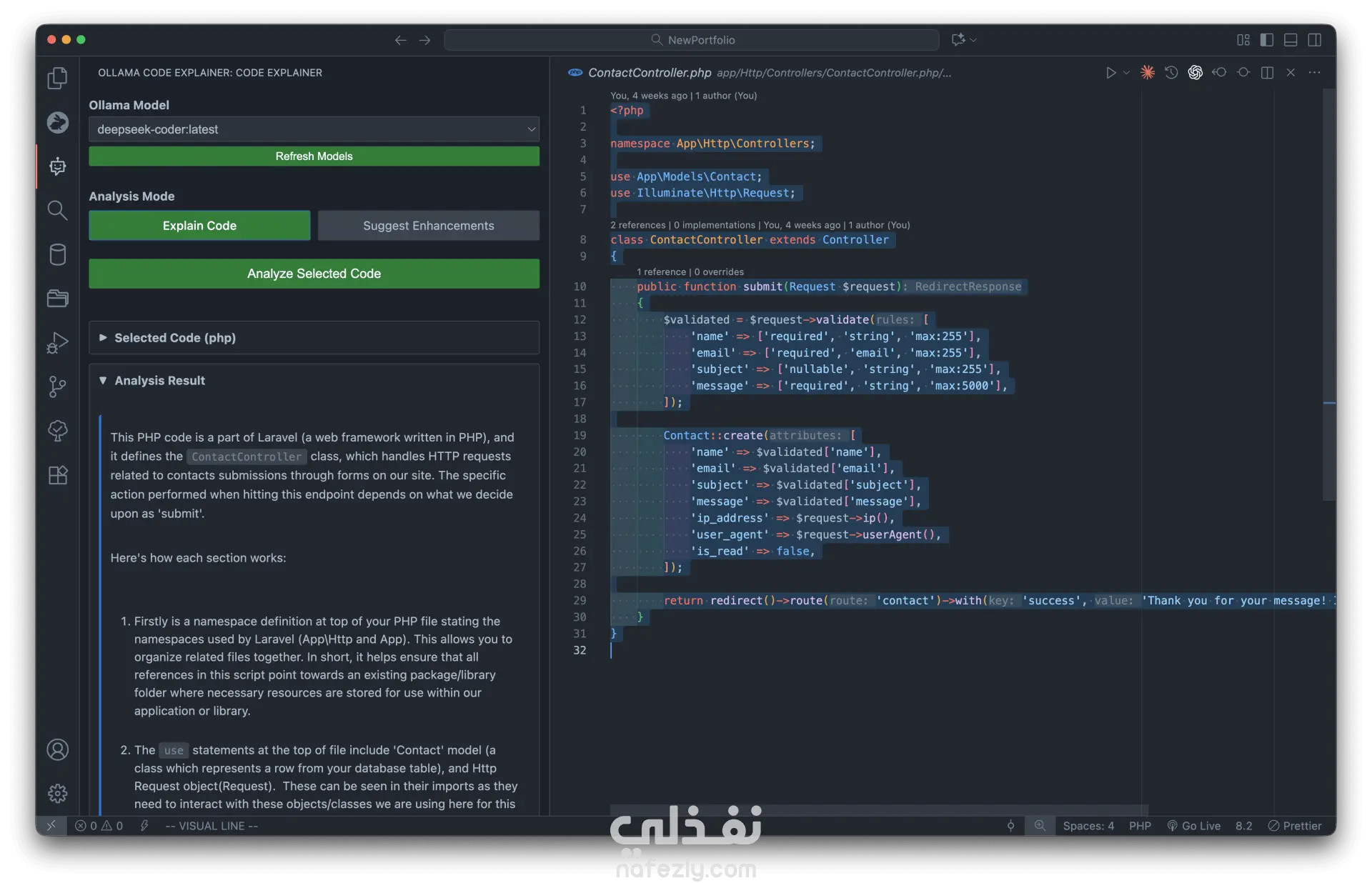Open the Ollama Model dropdown
Image resolution: width=1372 pixels, height=883 pixels.
point(314,129)
